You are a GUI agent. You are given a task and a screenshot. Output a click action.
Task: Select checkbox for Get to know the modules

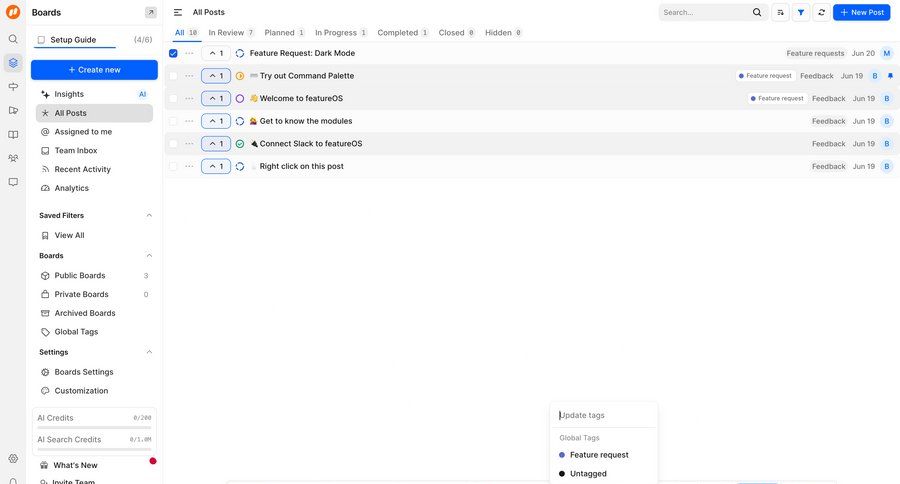173,121
